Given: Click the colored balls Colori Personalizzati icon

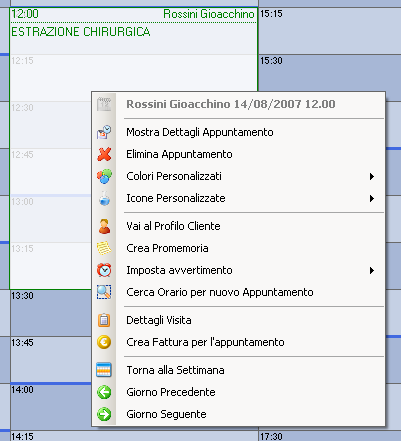Looking at the screenshot, I should click(x=104, y=176).
